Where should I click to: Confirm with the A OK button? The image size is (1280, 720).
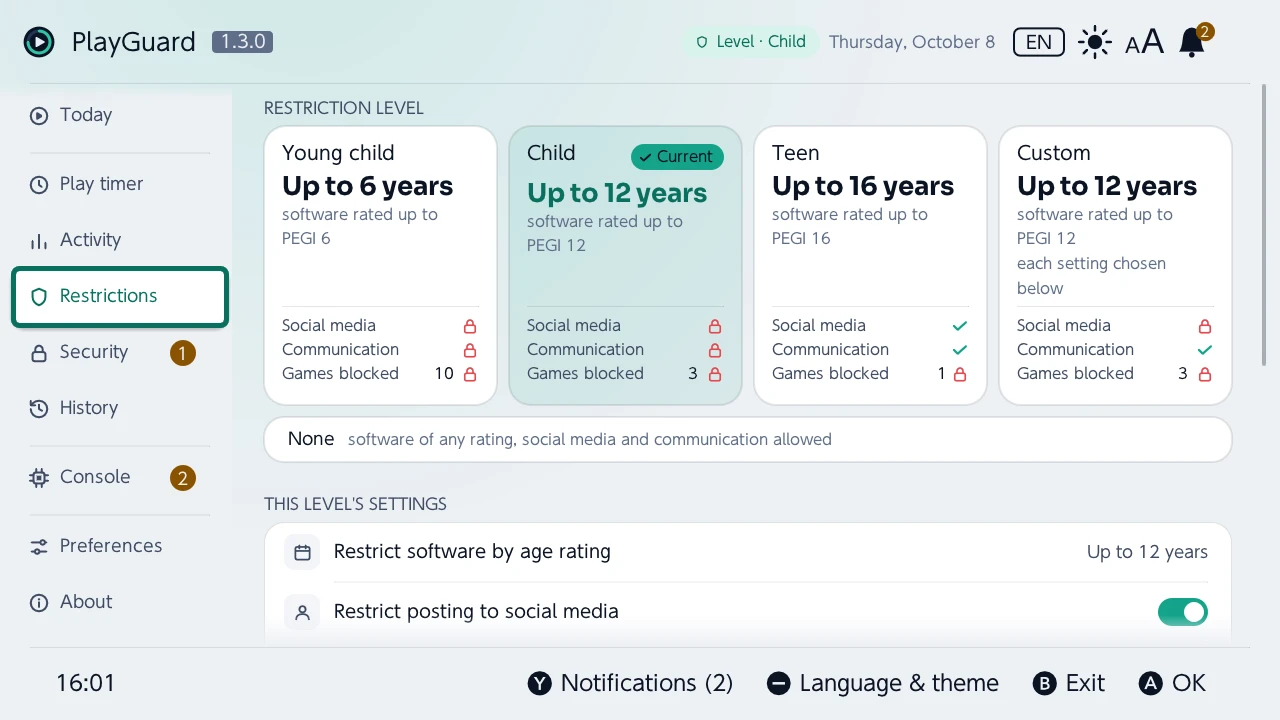1172,683
